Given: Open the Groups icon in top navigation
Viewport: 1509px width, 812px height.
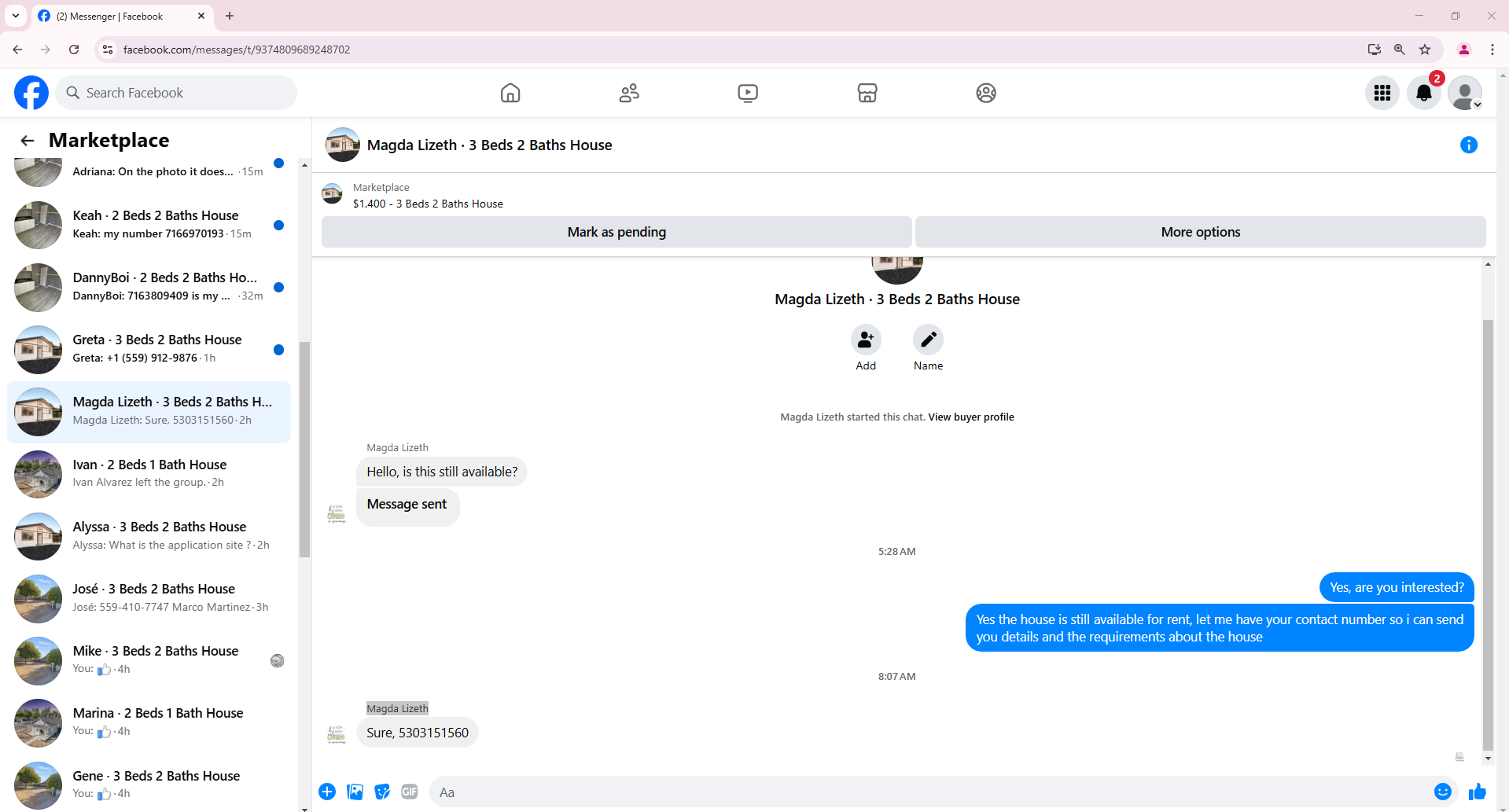Looking at the screenshot, I should coord(986,93).
